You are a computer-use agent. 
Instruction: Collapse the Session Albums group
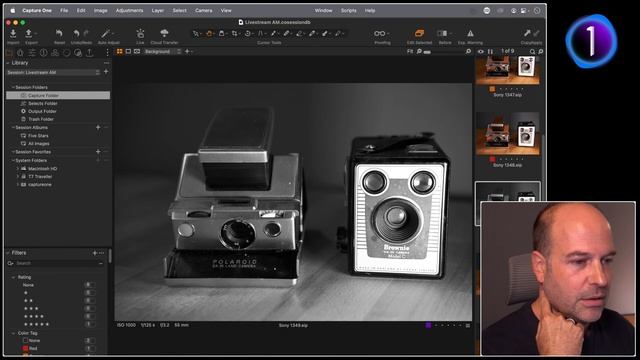[x=13, y=128]
